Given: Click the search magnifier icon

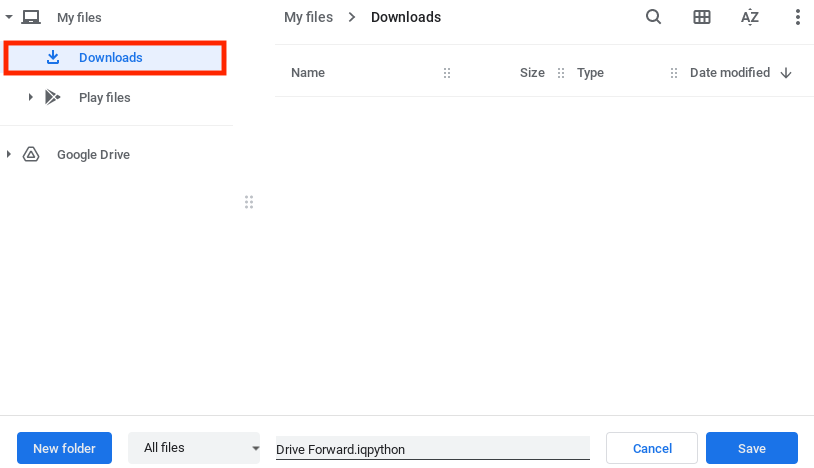Looking at the screenshot, I should (653, 17).
